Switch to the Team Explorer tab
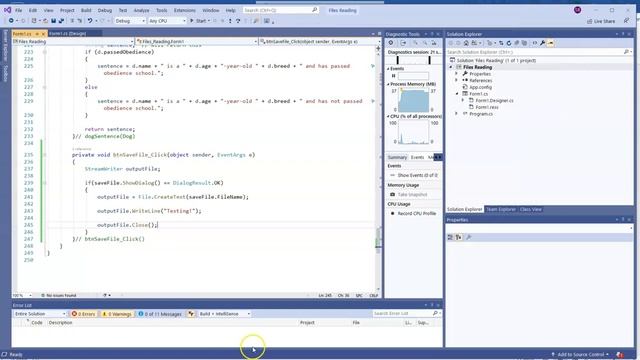The width and height of the screenshot is (640, 360). pyautogui.click(x=500, y=209)
